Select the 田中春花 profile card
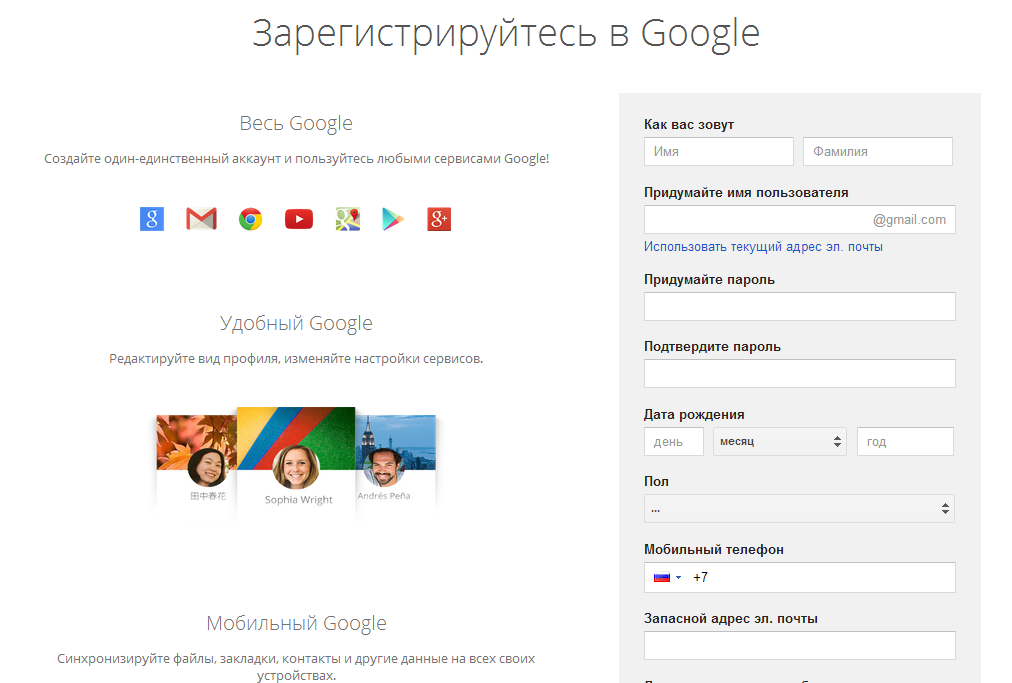 click(197, 461)
